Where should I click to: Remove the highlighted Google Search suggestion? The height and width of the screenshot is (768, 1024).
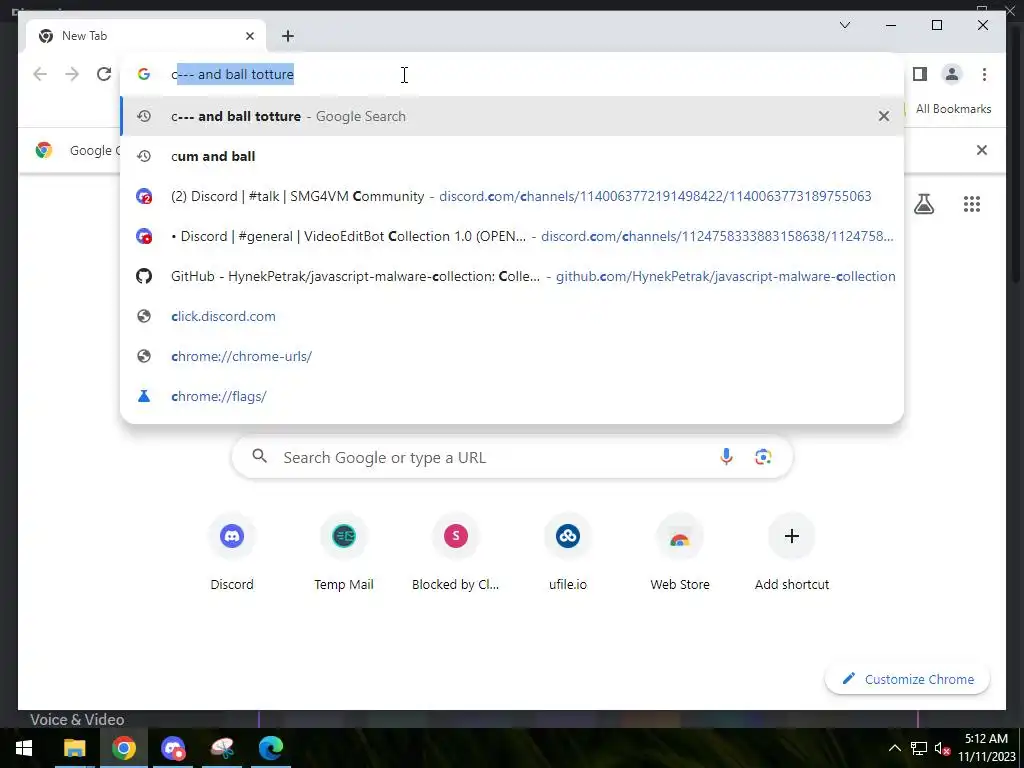click(884, 116)
